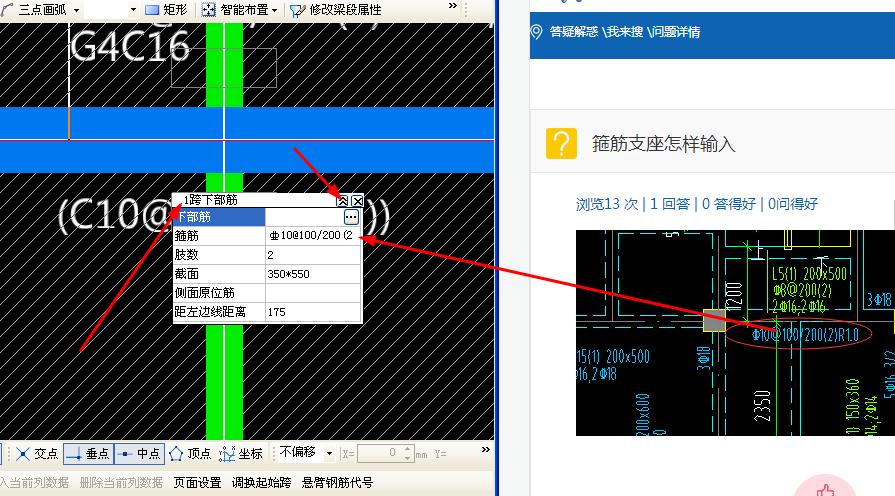This screenshot has height=496, width=895.
Task: Select the rectangle (矩形) drawing tool
Action: [x=166, y=10]
